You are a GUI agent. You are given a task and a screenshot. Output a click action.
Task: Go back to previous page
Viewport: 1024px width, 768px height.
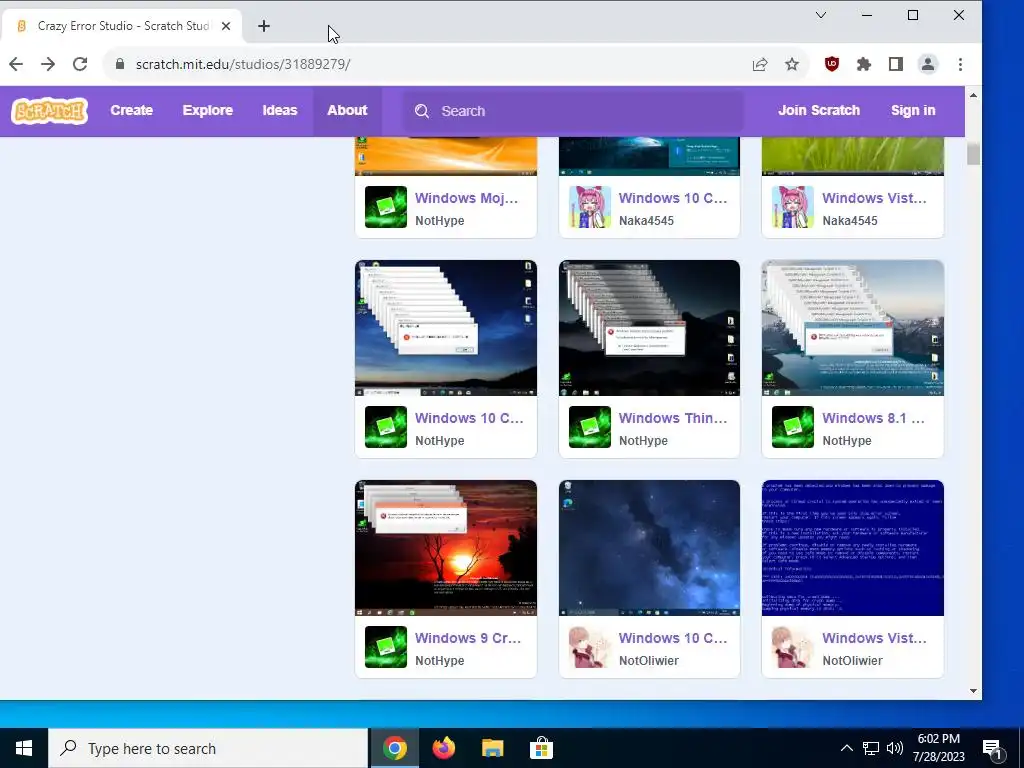[x=16, y=64]
